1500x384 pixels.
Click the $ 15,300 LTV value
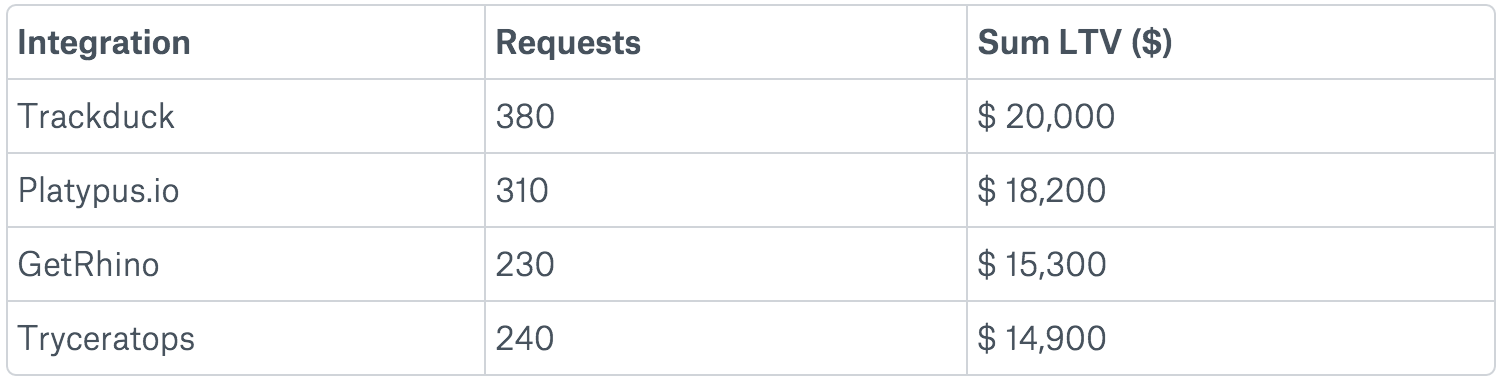(1041, 266)
